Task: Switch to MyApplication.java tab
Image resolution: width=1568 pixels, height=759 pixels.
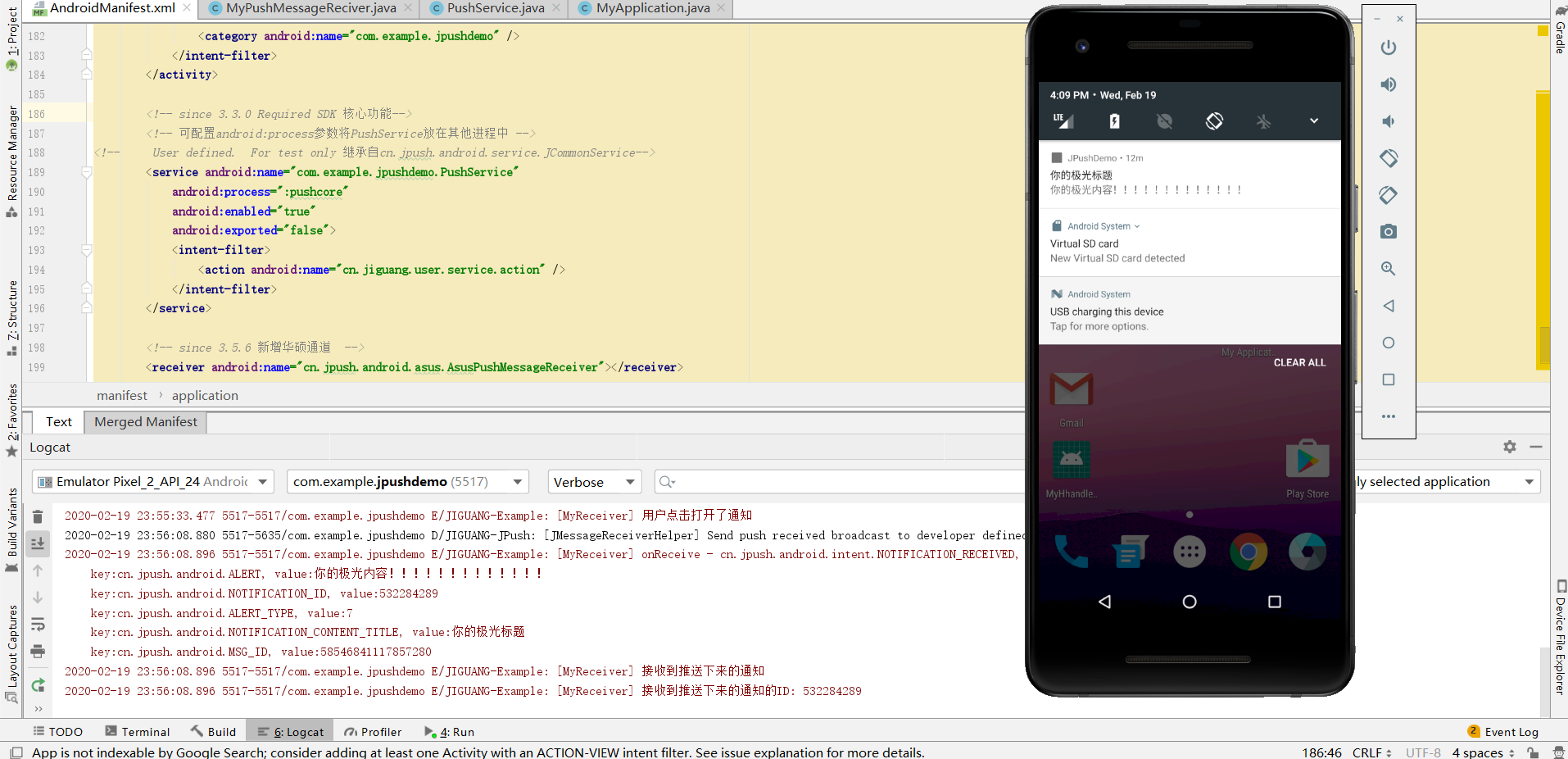Action: 652,8
